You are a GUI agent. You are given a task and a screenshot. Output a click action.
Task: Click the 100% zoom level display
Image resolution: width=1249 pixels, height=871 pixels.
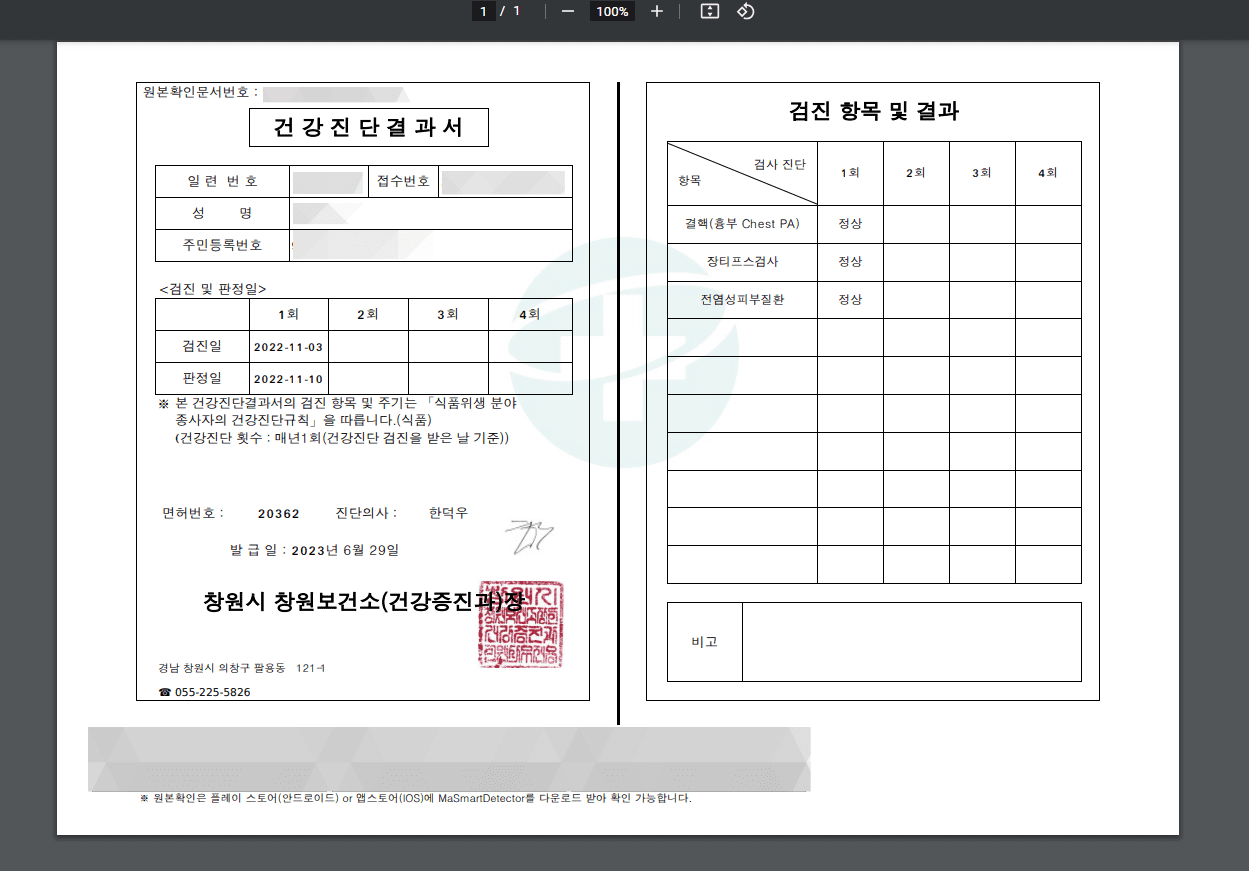(x=611, y=11)
